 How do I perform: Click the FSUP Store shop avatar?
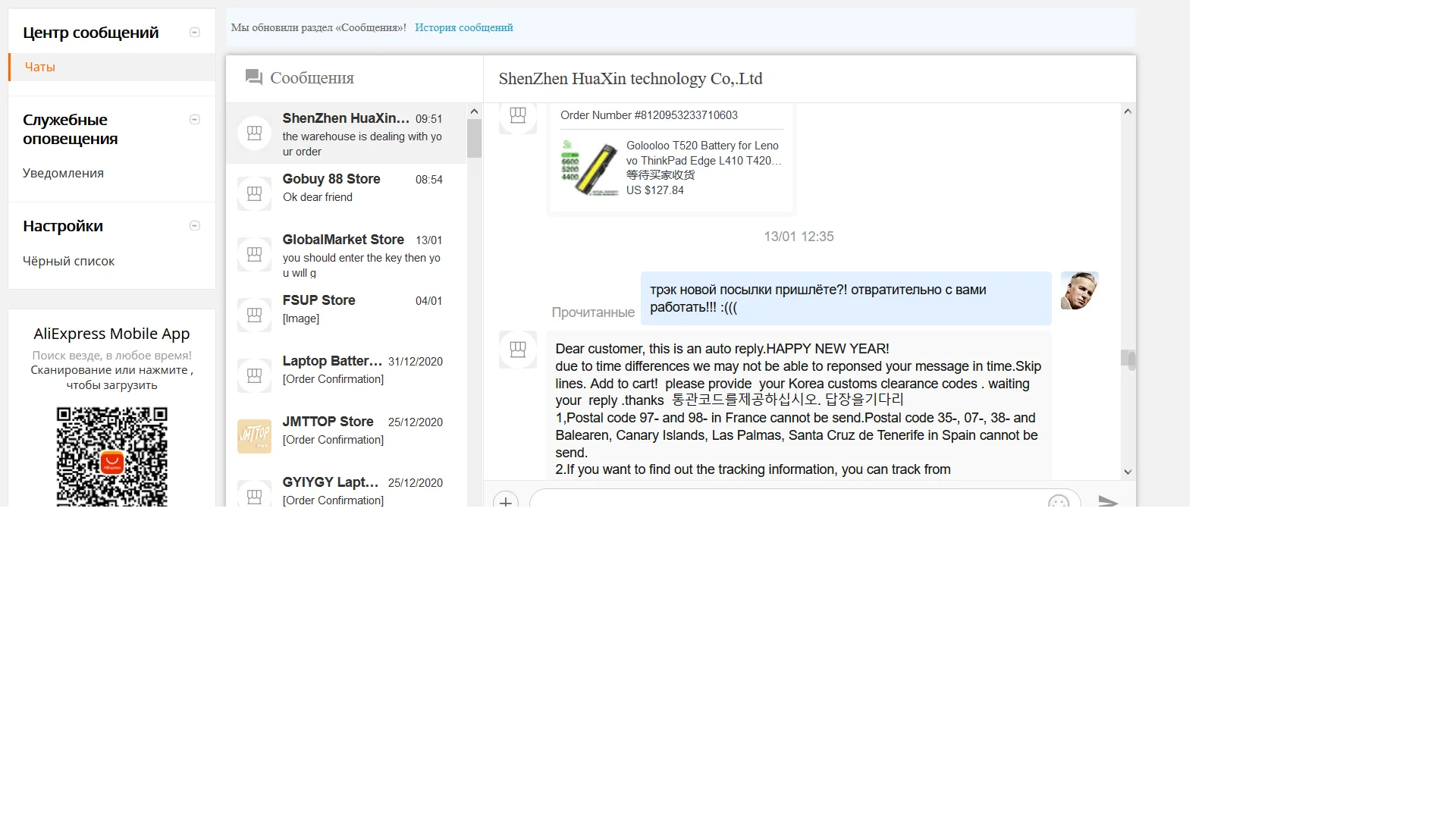254,315
